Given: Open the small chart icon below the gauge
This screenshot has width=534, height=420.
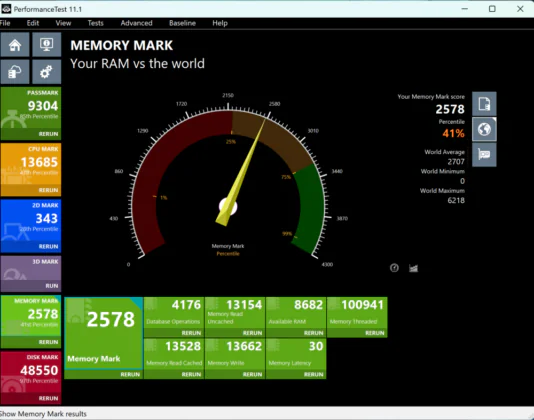Looking at the screenshot, I should [x=413, y=268].
